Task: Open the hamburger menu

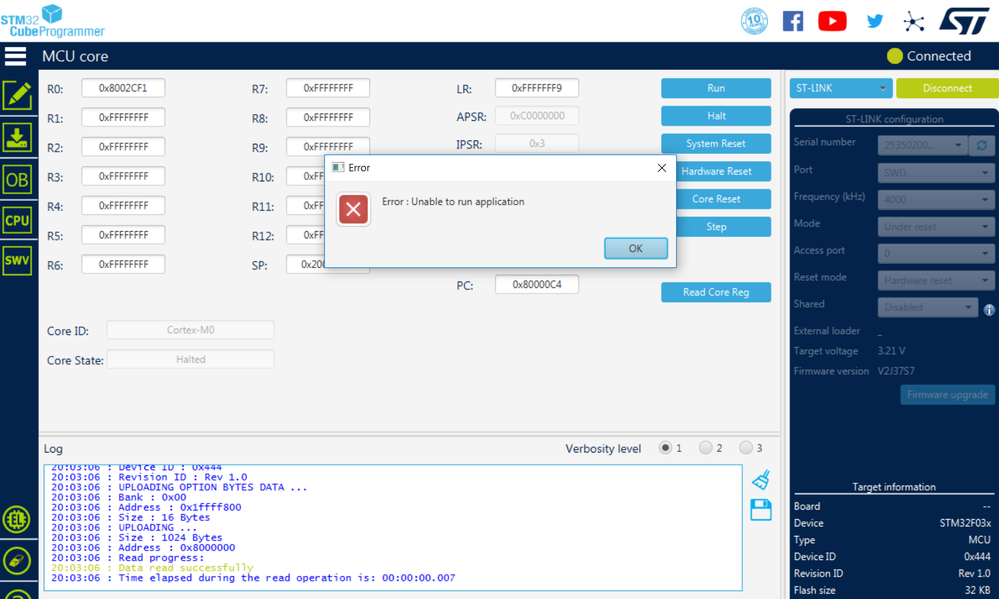Action: click(15, 56)
